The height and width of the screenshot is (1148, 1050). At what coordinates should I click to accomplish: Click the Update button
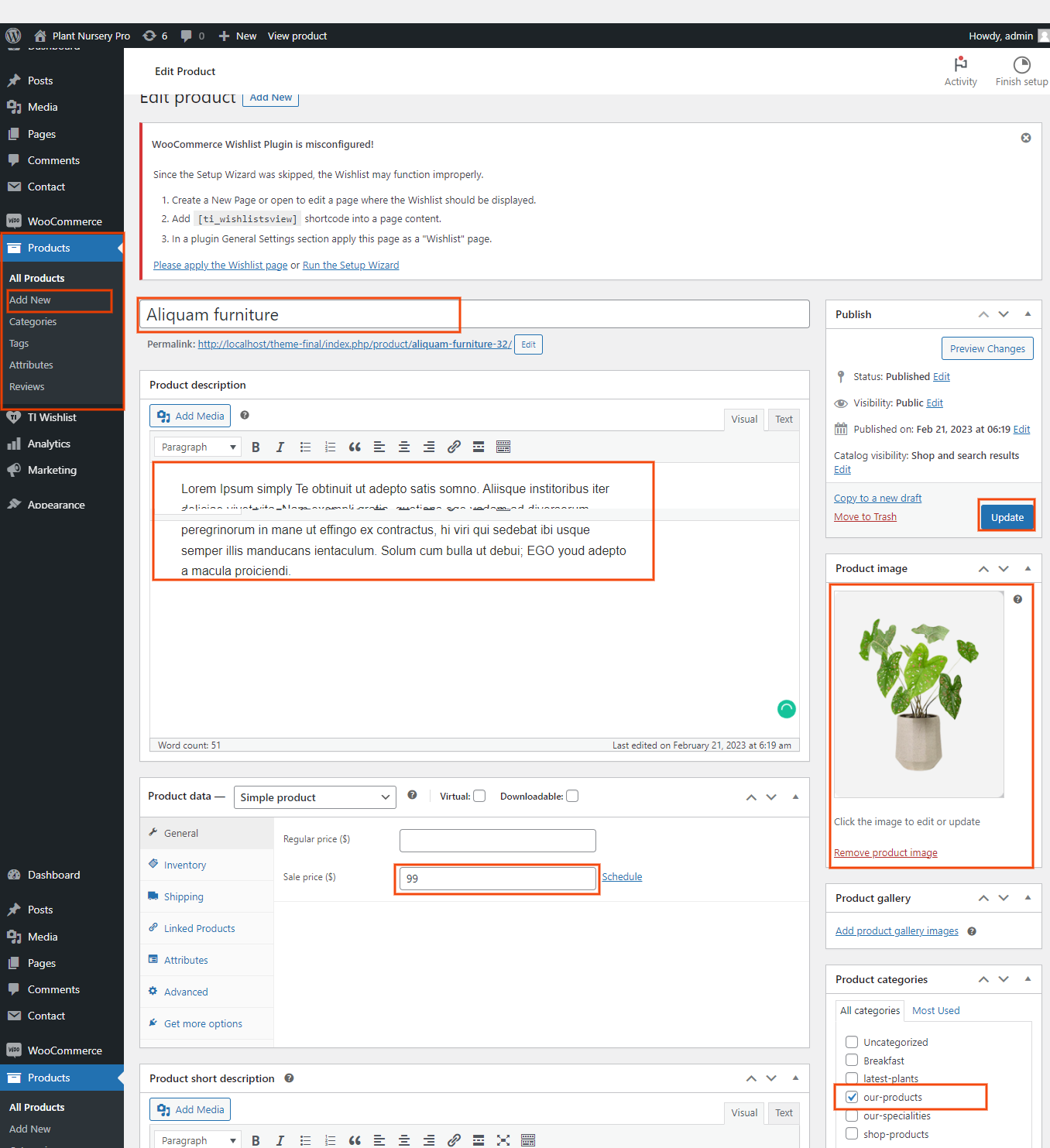coord(1007,517)
